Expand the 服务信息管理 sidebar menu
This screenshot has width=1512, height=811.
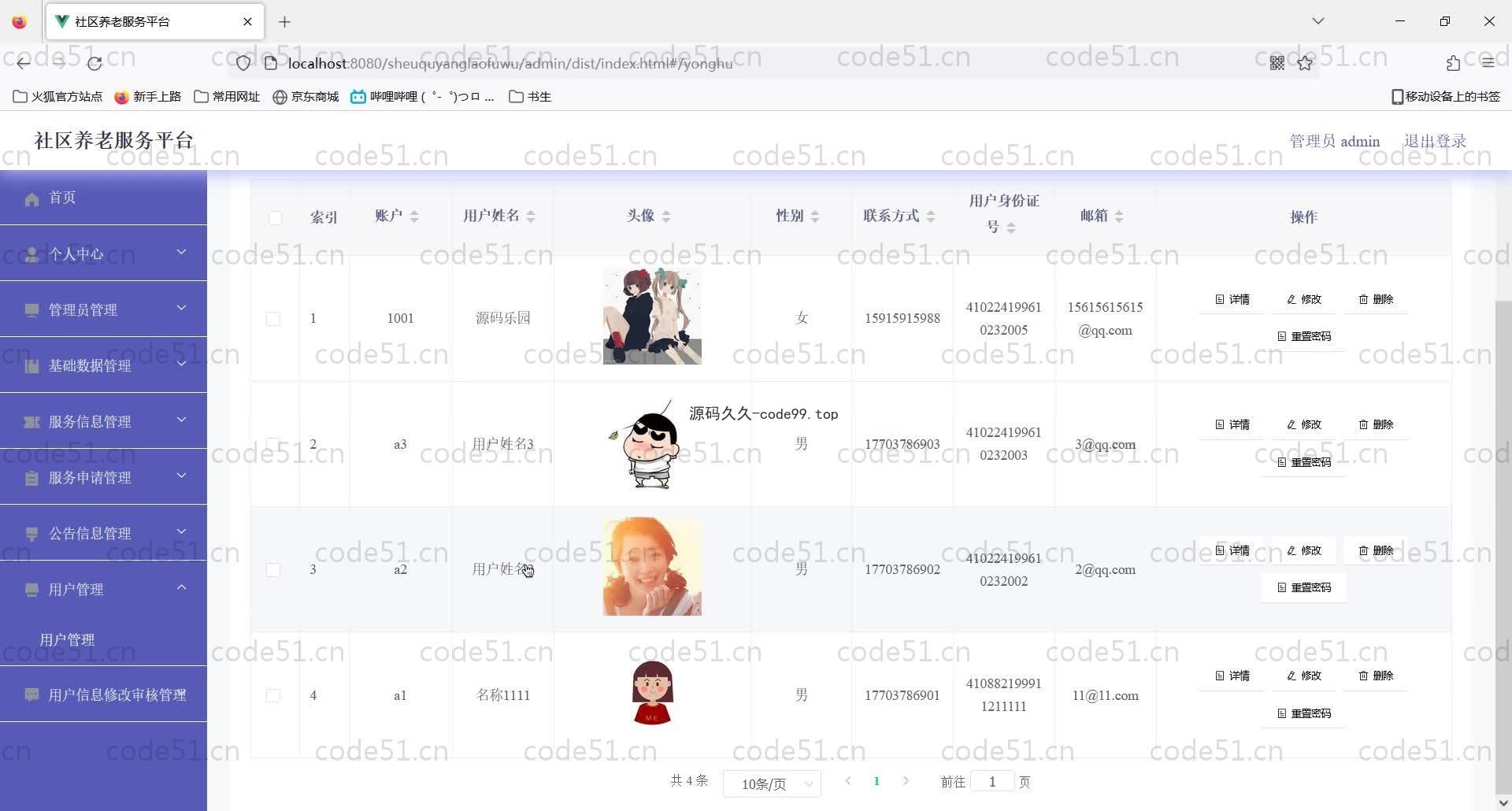(103, 421)
